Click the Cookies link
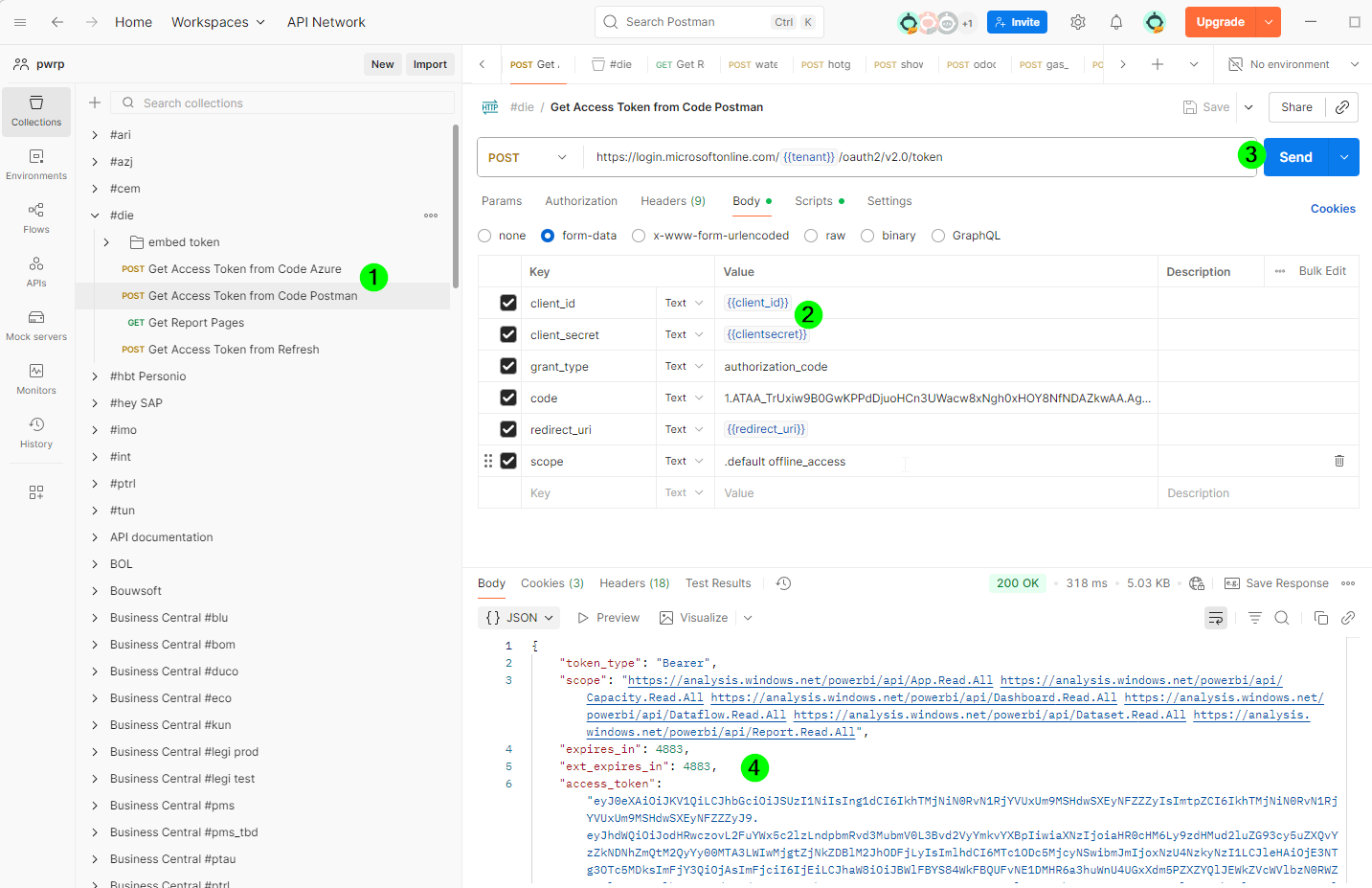Screen dimensions: 1372x888 coord(1333,209)
